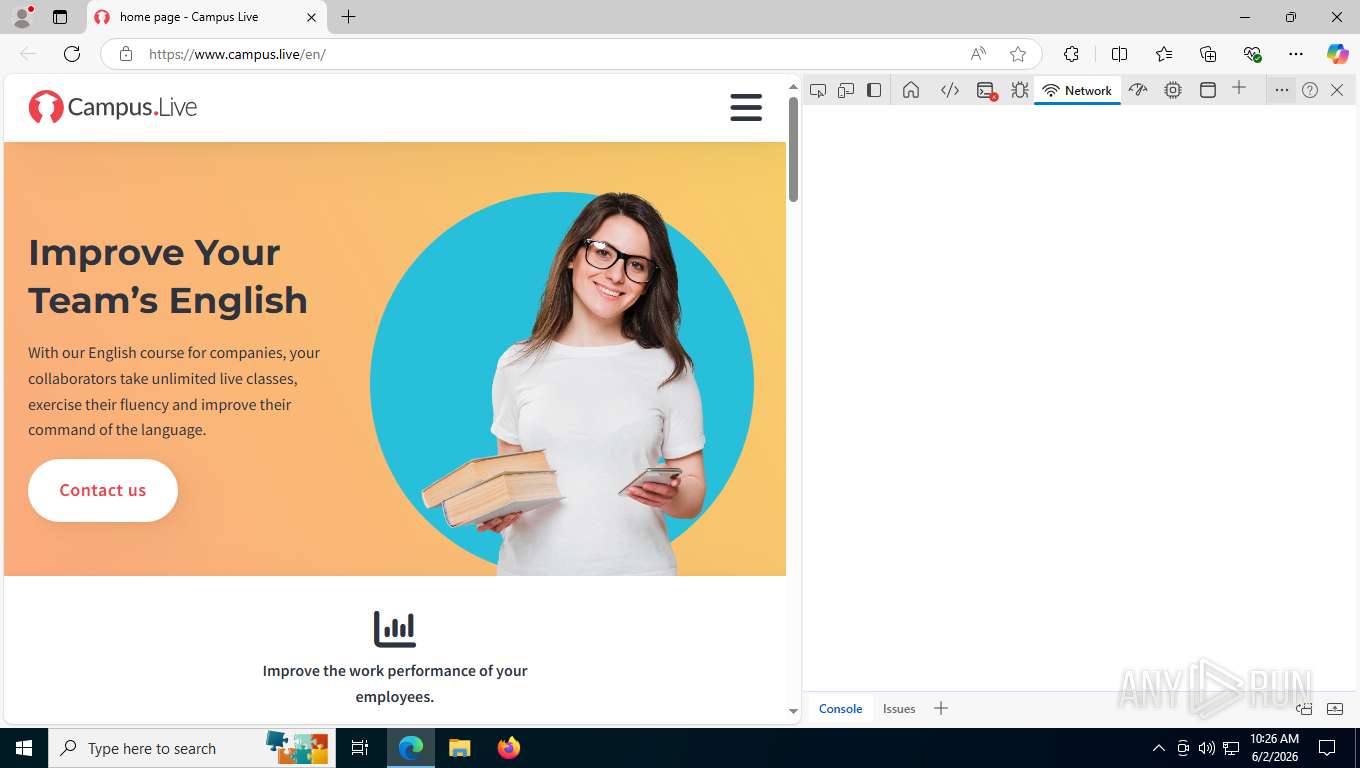Refresh the page
Viewport: 1360px width, 768px height.
(x=72, y=54)
